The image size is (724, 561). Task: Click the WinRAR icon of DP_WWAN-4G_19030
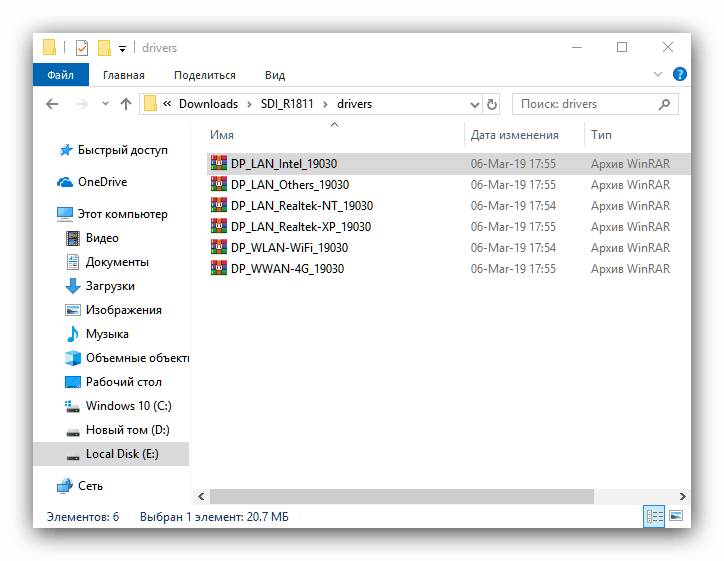[218, 268]
